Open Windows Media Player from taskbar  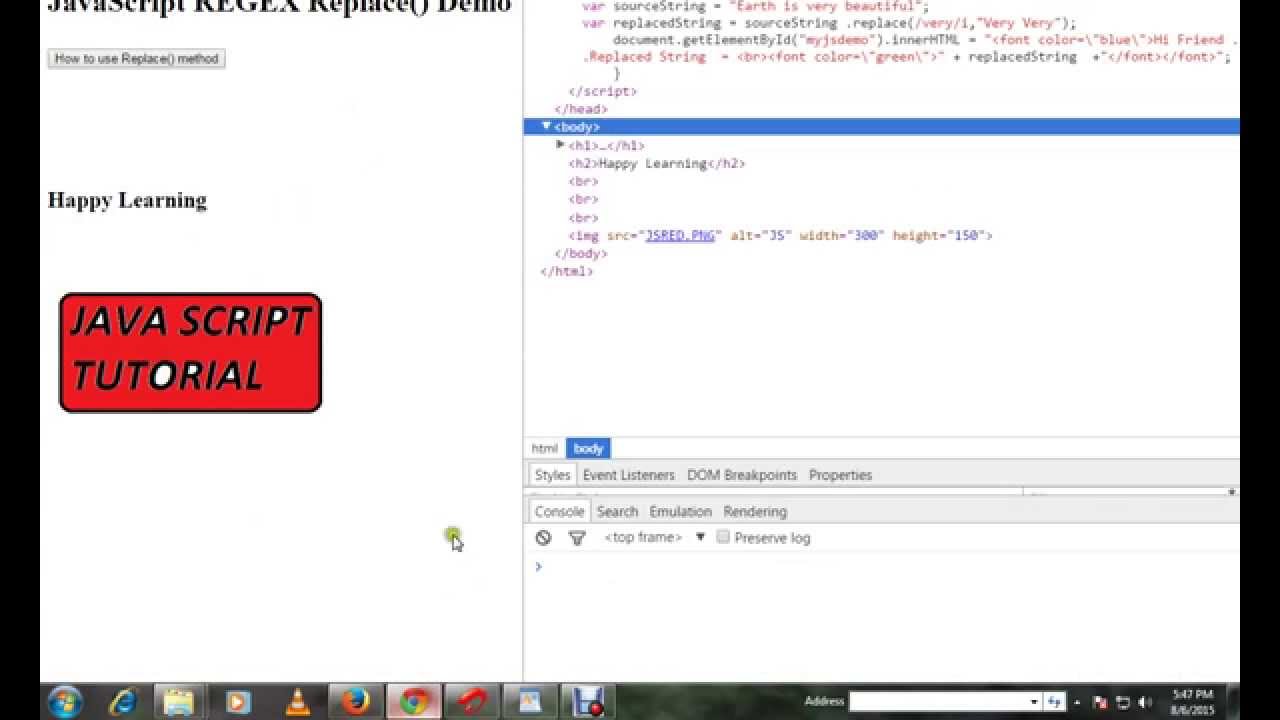coord(238,702)
